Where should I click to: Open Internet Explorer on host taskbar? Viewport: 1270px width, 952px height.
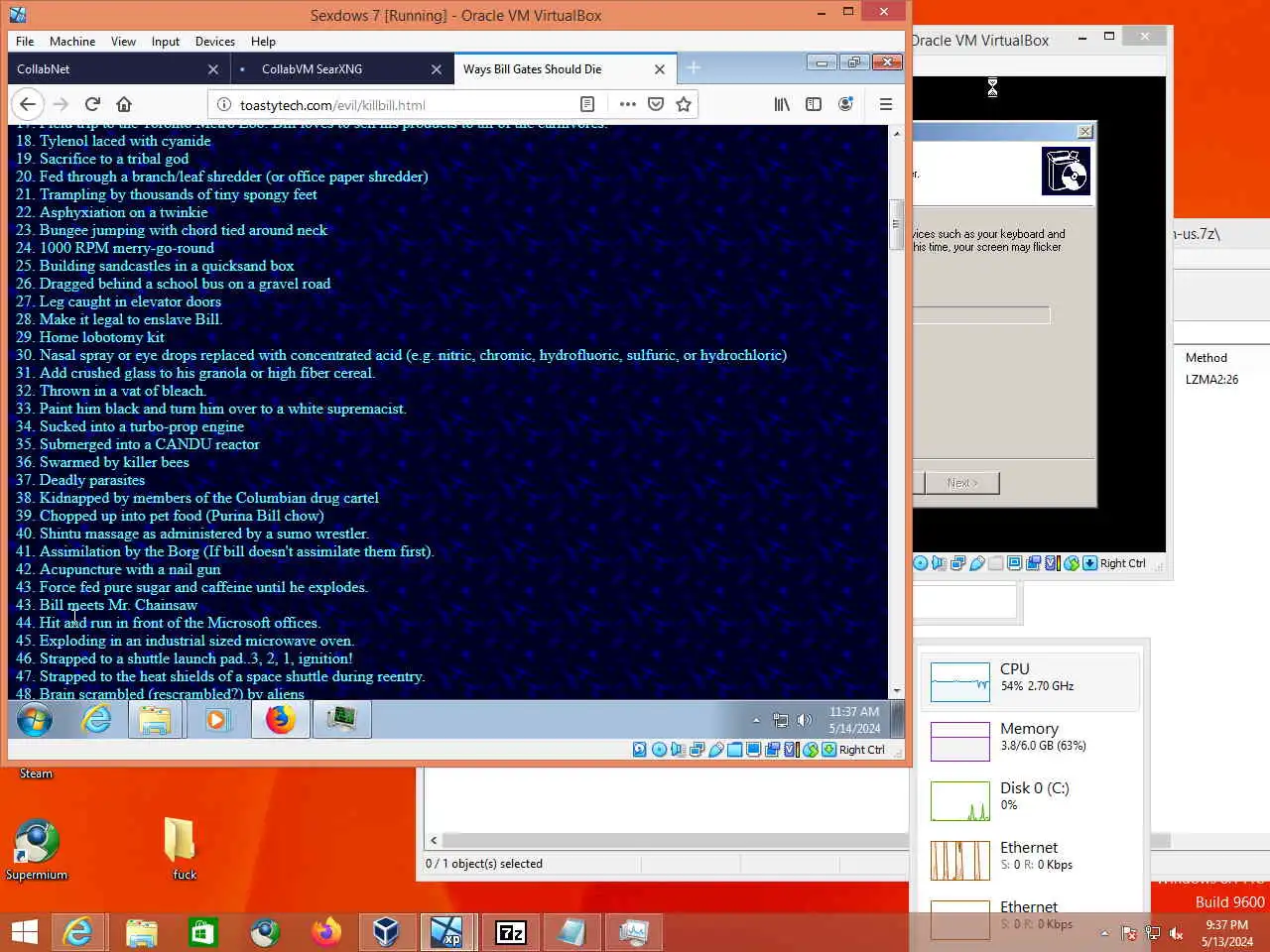pyautogui.click(x=77, y=932)
